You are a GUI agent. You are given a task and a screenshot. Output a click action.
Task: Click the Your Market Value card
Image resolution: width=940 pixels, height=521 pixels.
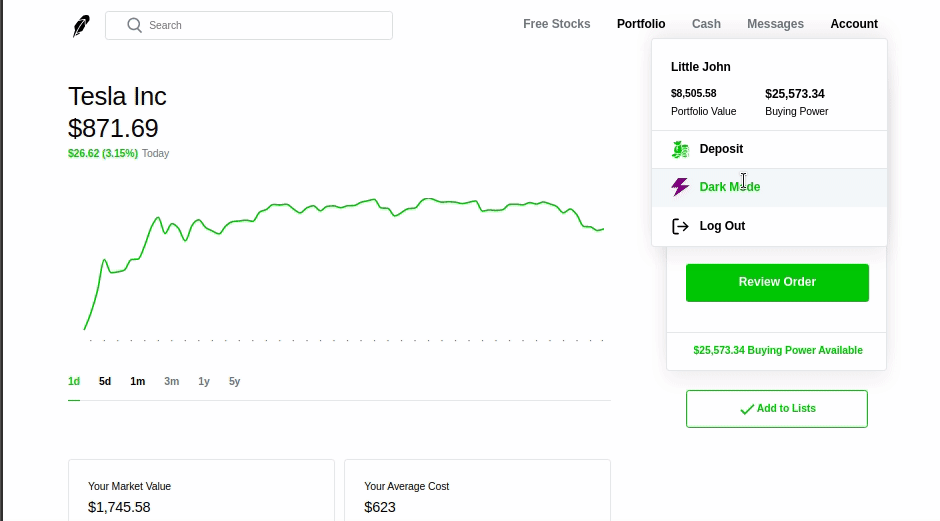coord(201,490)
